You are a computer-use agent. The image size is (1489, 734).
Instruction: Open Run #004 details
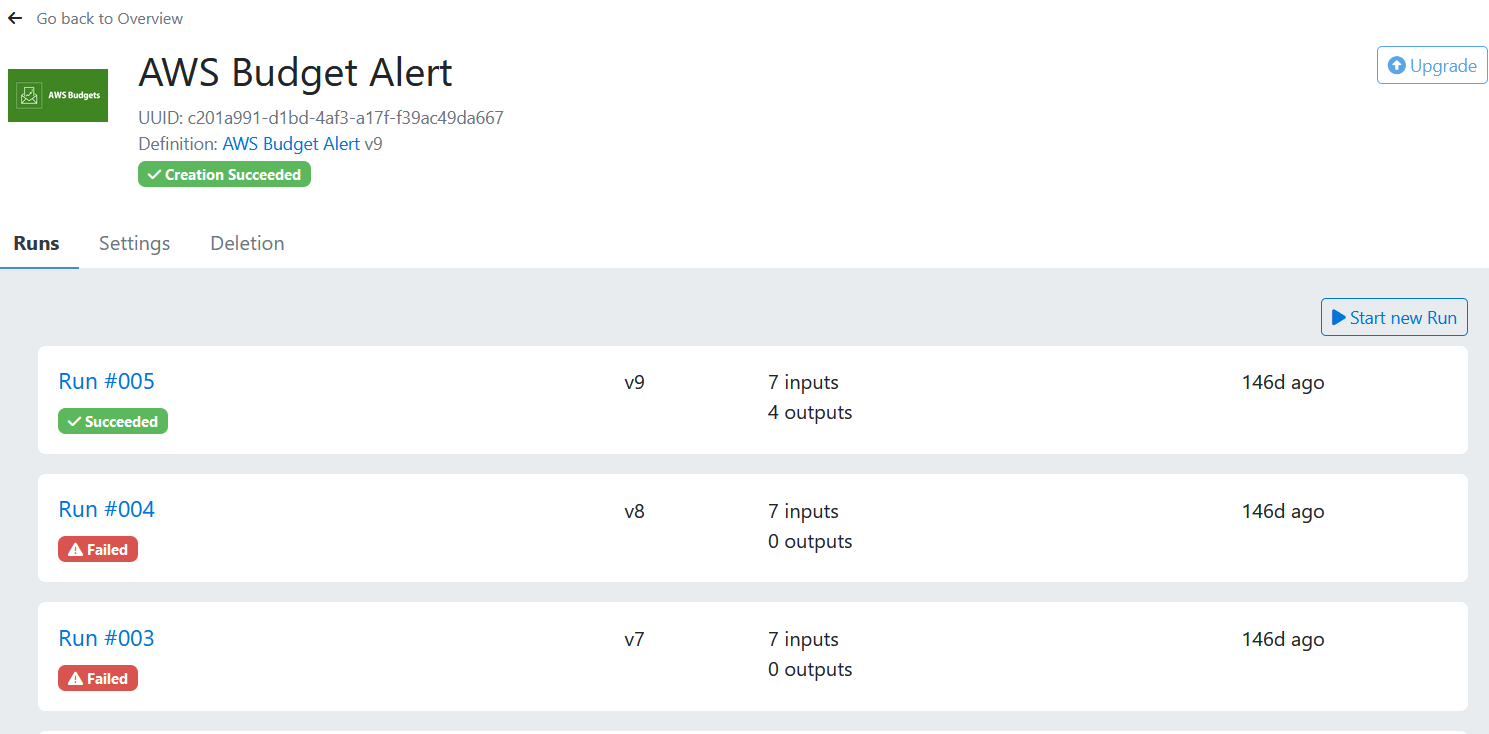click(106, 509)
